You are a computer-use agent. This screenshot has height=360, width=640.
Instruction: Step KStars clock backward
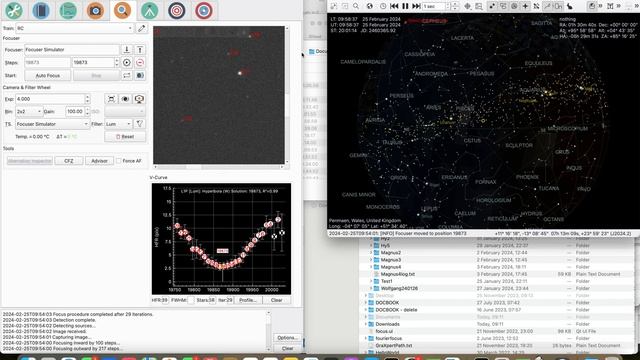tap(394, 6)
